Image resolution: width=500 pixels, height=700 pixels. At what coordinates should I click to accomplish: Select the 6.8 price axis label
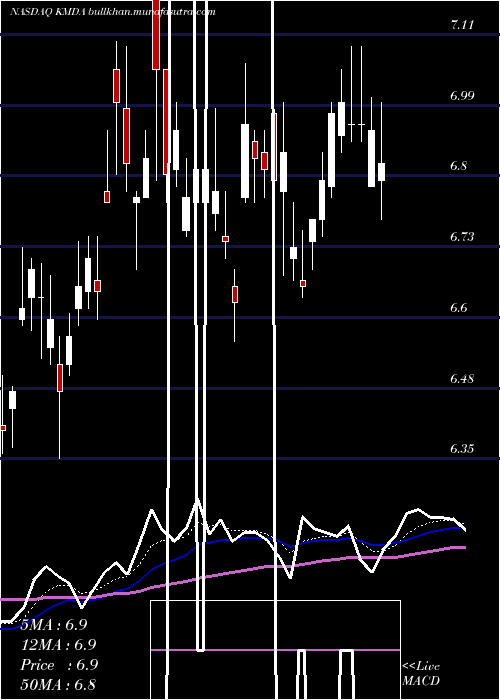click(x=458, y=166)
